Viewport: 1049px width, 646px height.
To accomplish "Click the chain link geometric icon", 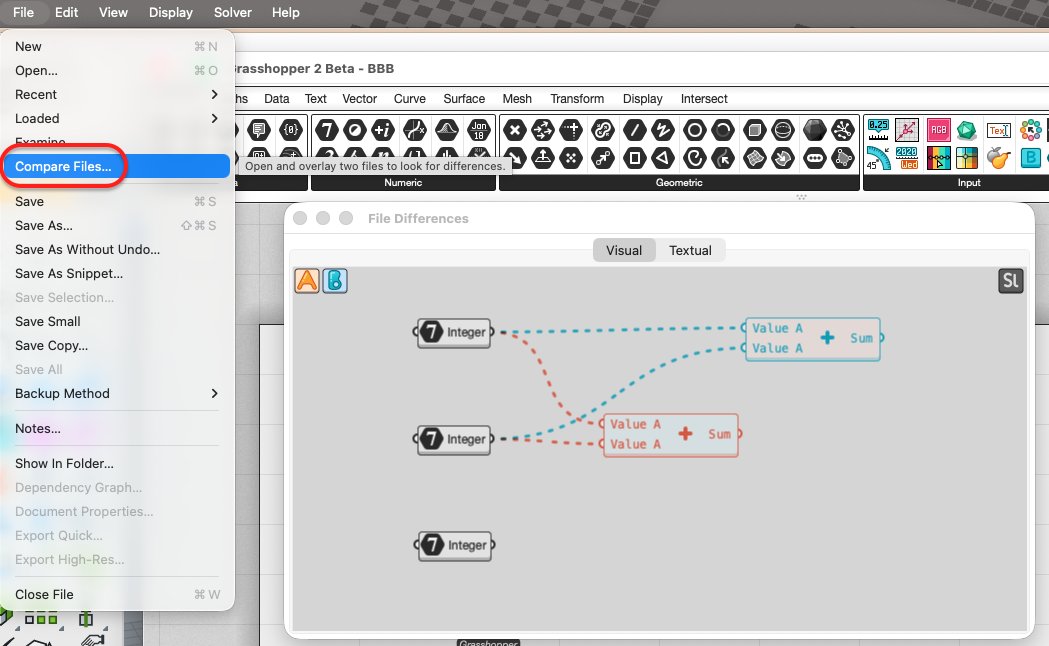I will click(x=603, y=130).
